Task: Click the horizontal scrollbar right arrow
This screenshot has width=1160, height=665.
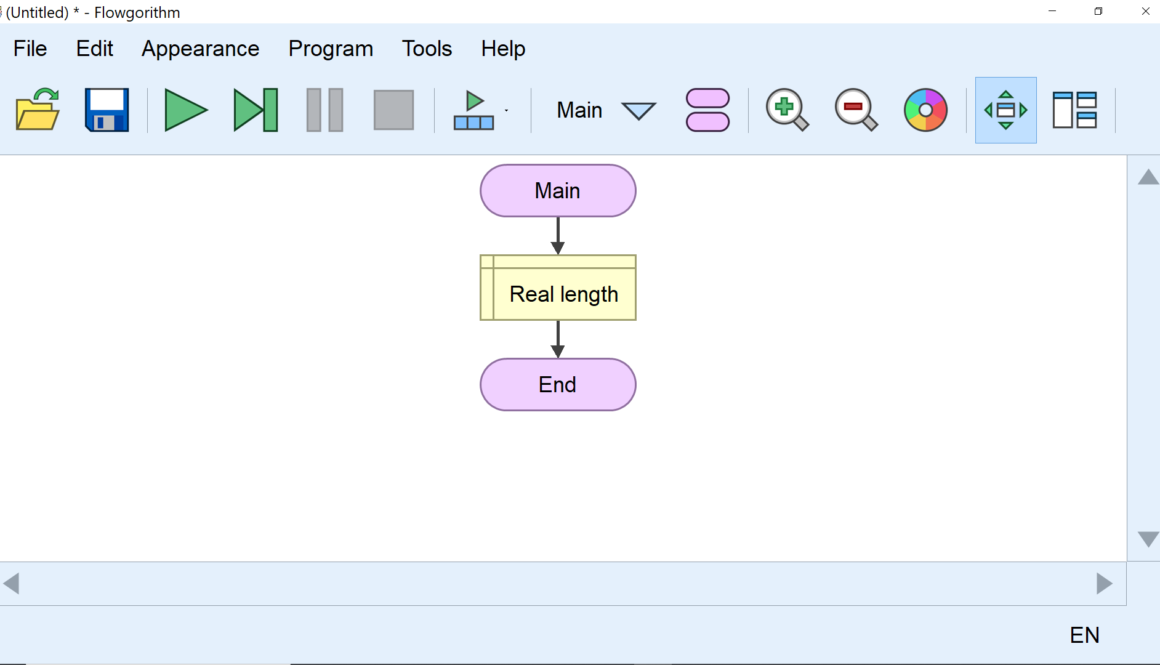Action: (1105, 584)
